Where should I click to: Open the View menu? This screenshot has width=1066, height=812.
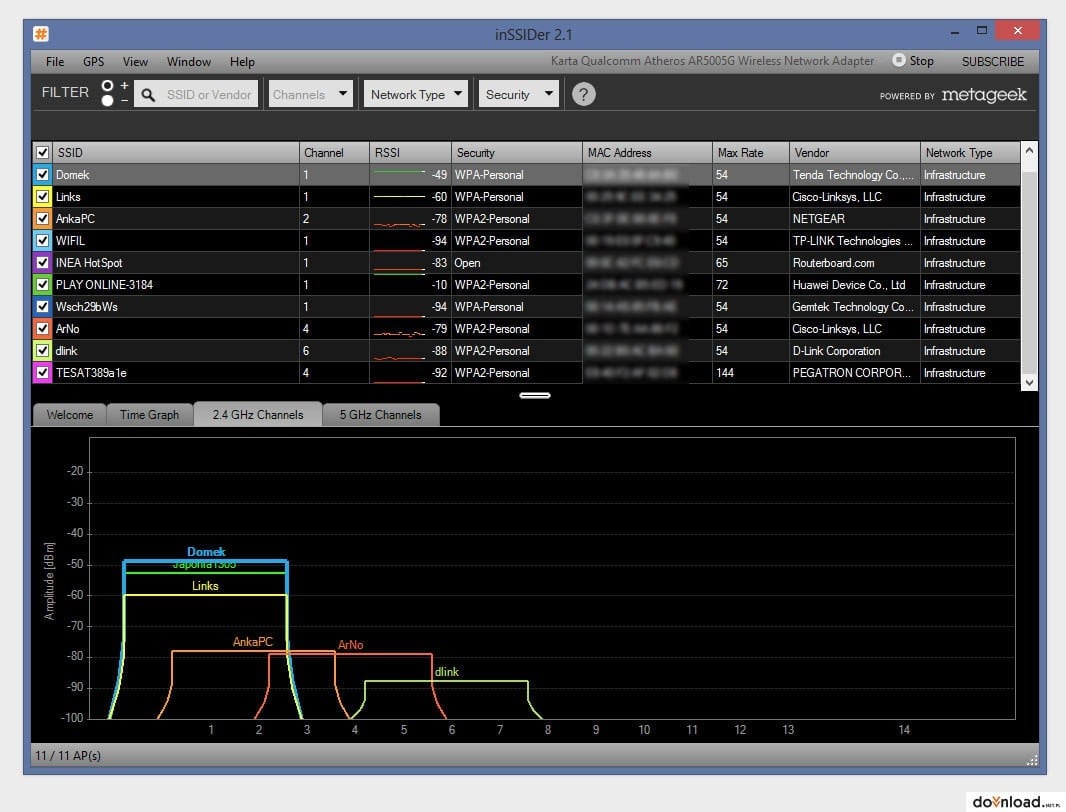coord(135,61)
